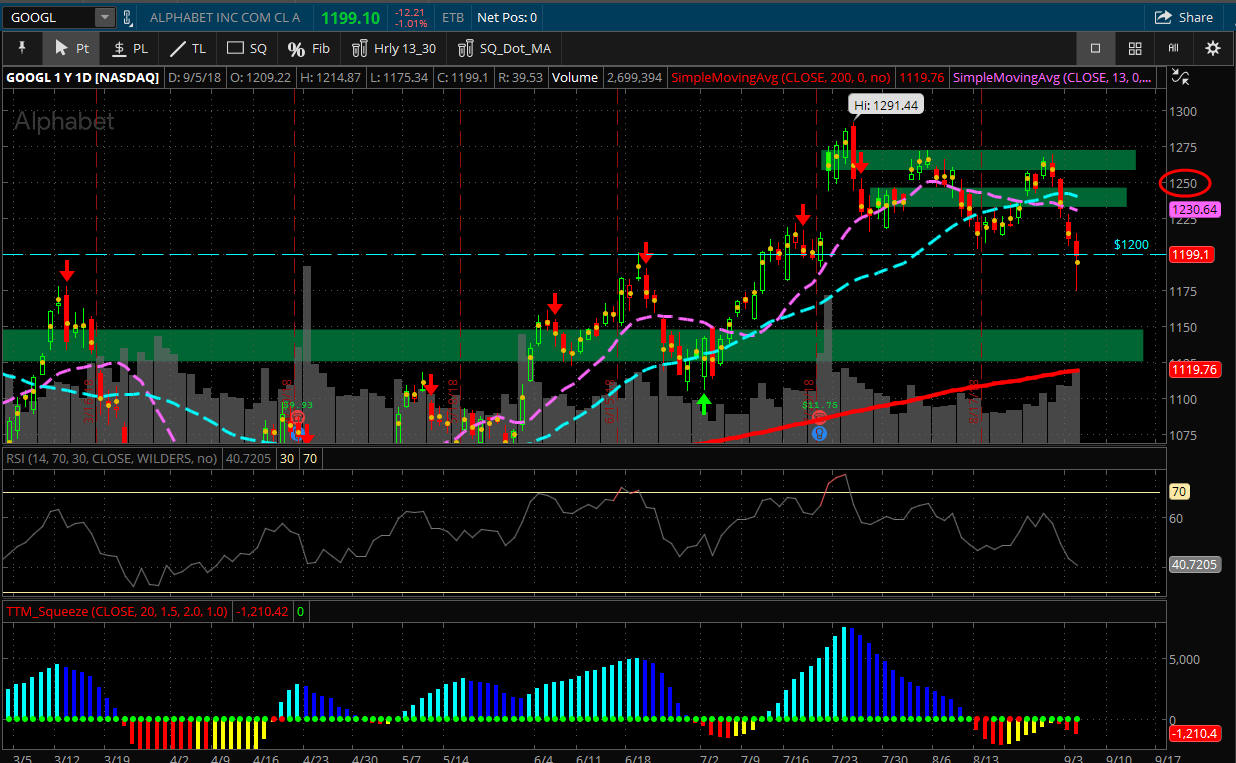Image resolution: width=1236 pixels, height=763 pixels.
Task: Load the SQ_Dot_MA study set
Action: click(503, 48)
